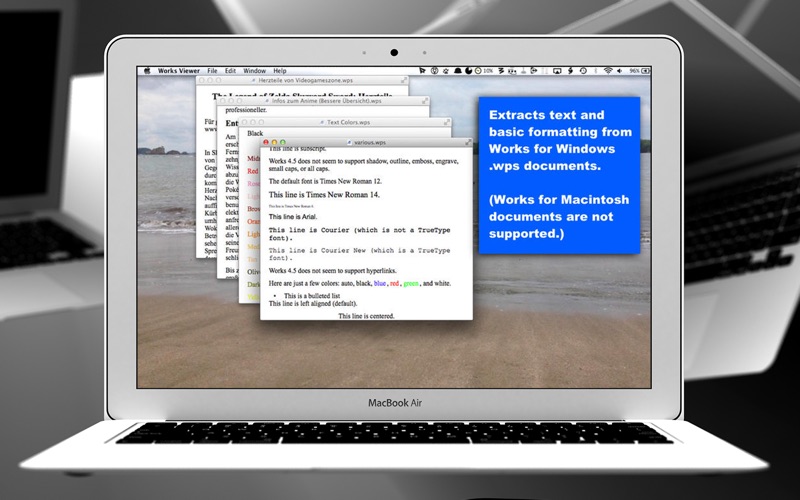Click the blue colored word 'blue'
The width and height of the screenshot is (800, 500).
click(380, 283)
